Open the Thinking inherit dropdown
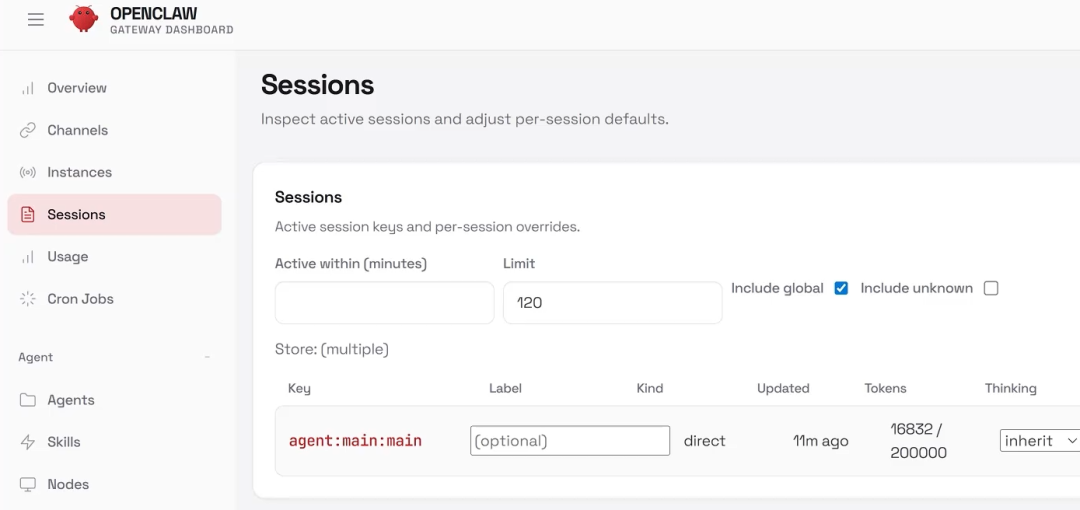Screen dimensions: 1080x510 (x=1039, y=441)
